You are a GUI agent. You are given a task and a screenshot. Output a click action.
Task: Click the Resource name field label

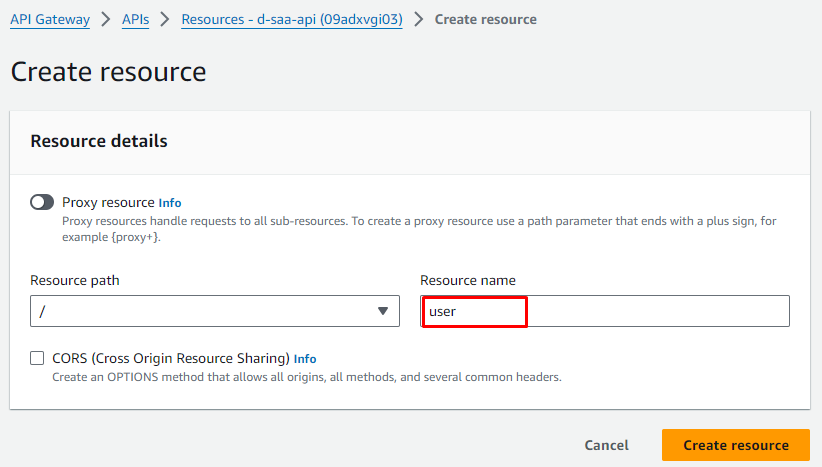(x=467, y=281)
